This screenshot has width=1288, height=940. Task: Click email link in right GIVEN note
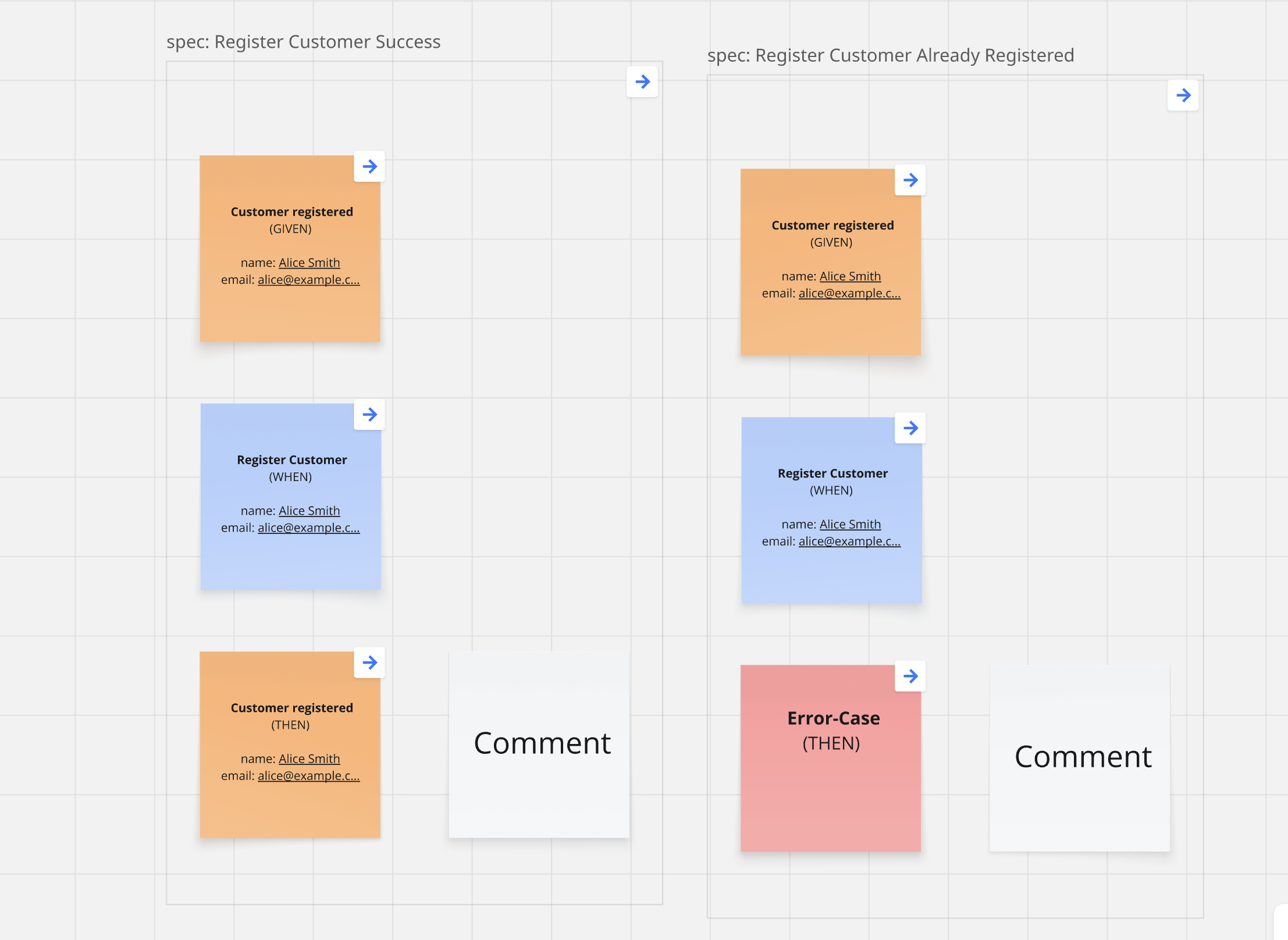[x=849, y=293]
